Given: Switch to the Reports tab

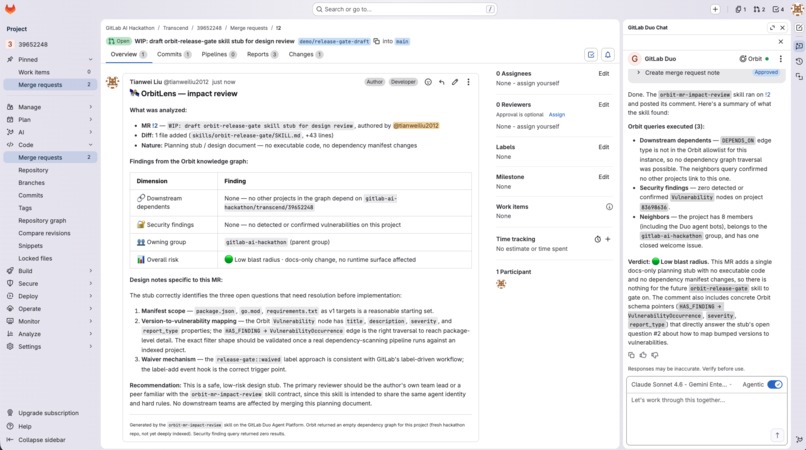Looking at the screenshot, I should 263,55.
